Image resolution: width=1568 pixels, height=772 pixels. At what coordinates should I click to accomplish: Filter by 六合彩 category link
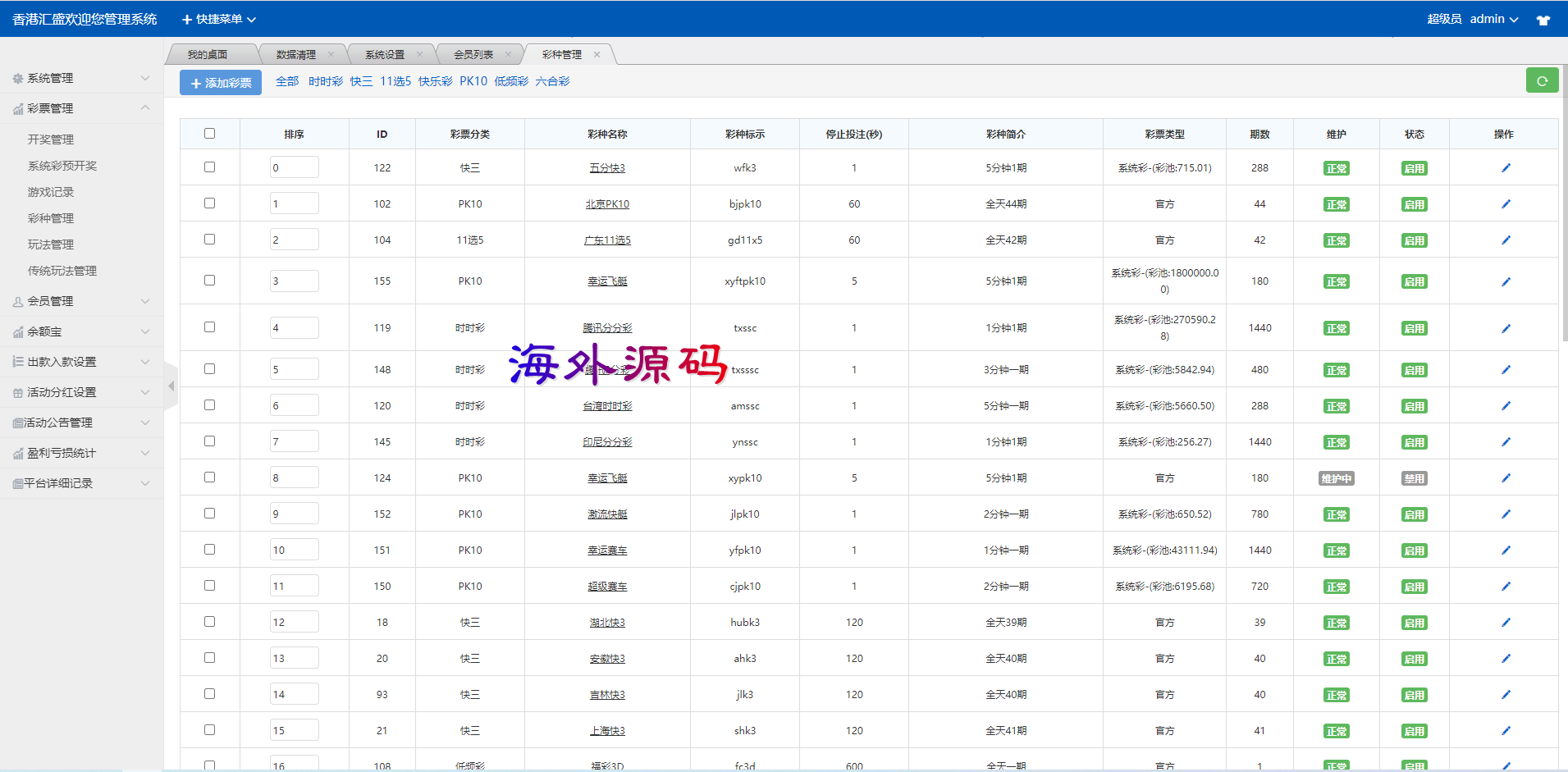pyautogui.click(x=553, y=81)
